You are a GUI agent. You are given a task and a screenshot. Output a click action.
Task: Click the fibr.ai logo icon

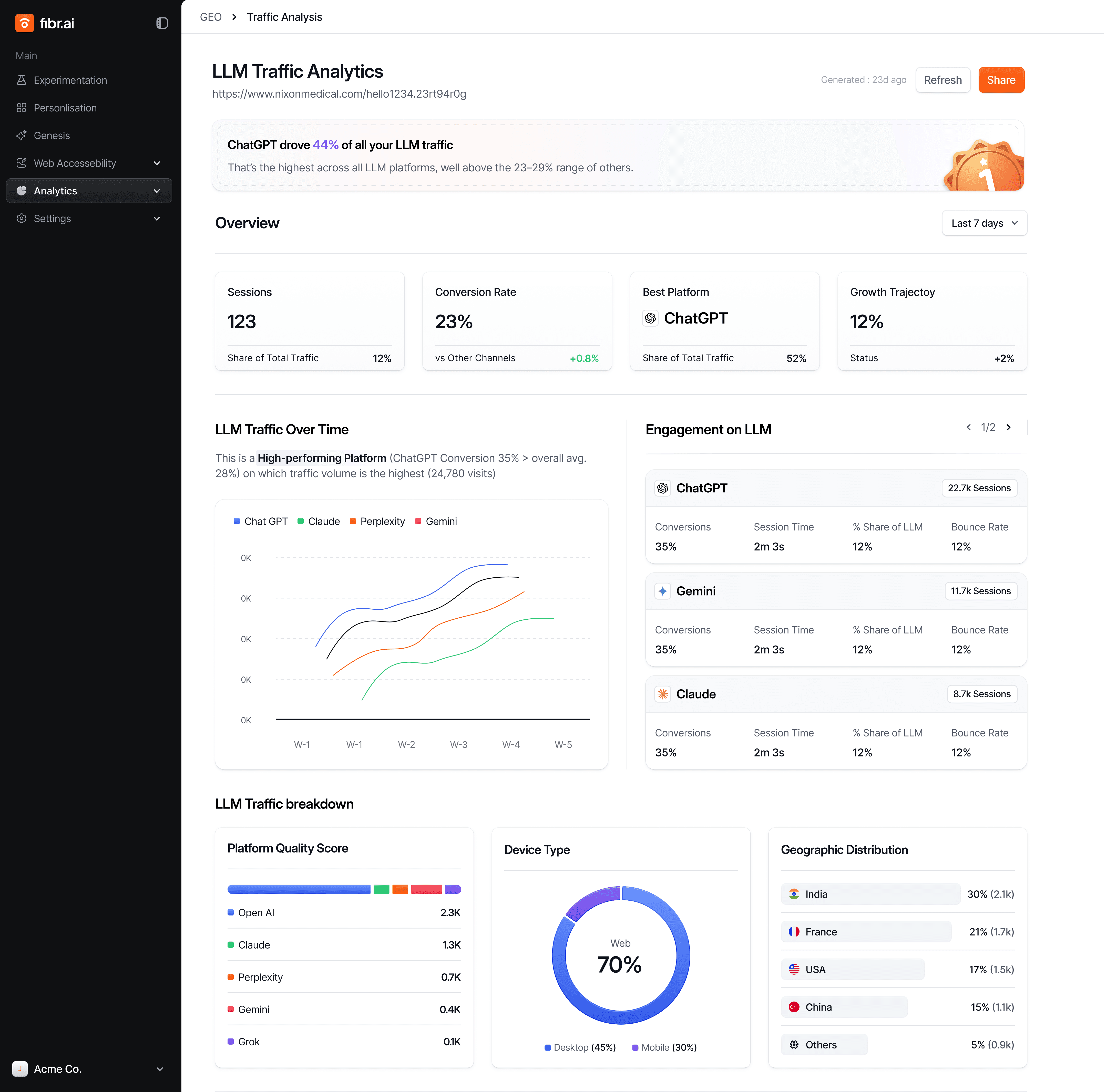point(24,23)
